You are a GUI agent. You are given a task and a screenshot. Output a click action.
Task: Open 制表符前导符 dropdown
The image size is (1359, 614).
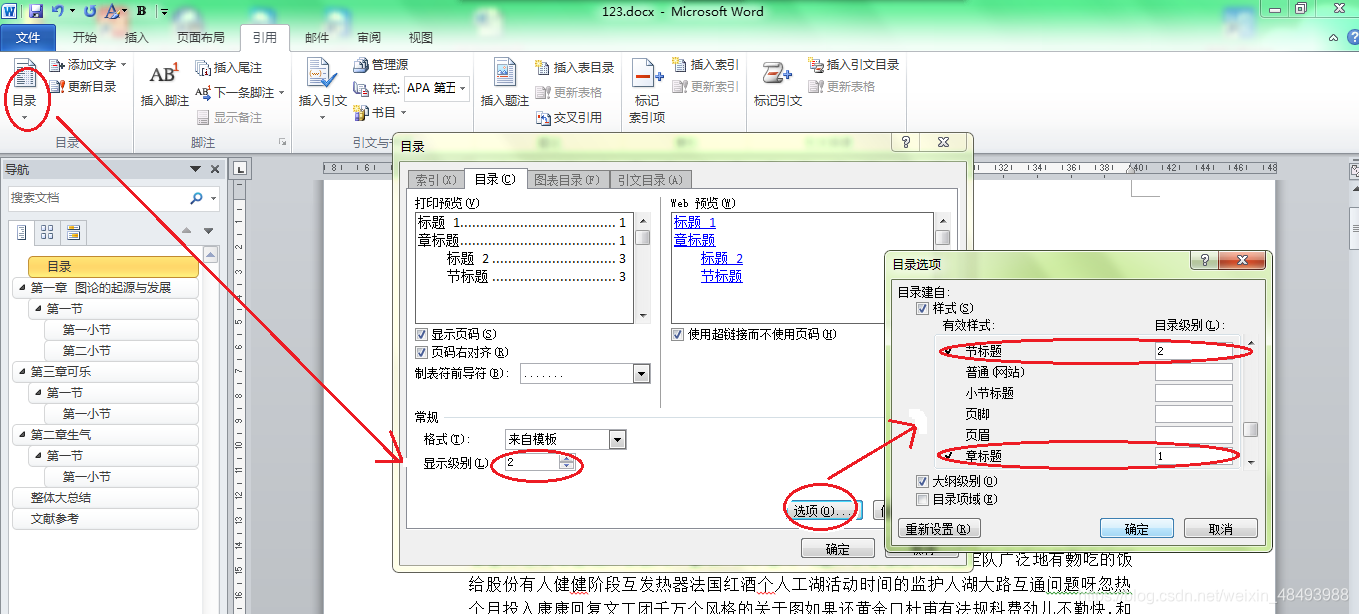point(641,374)
